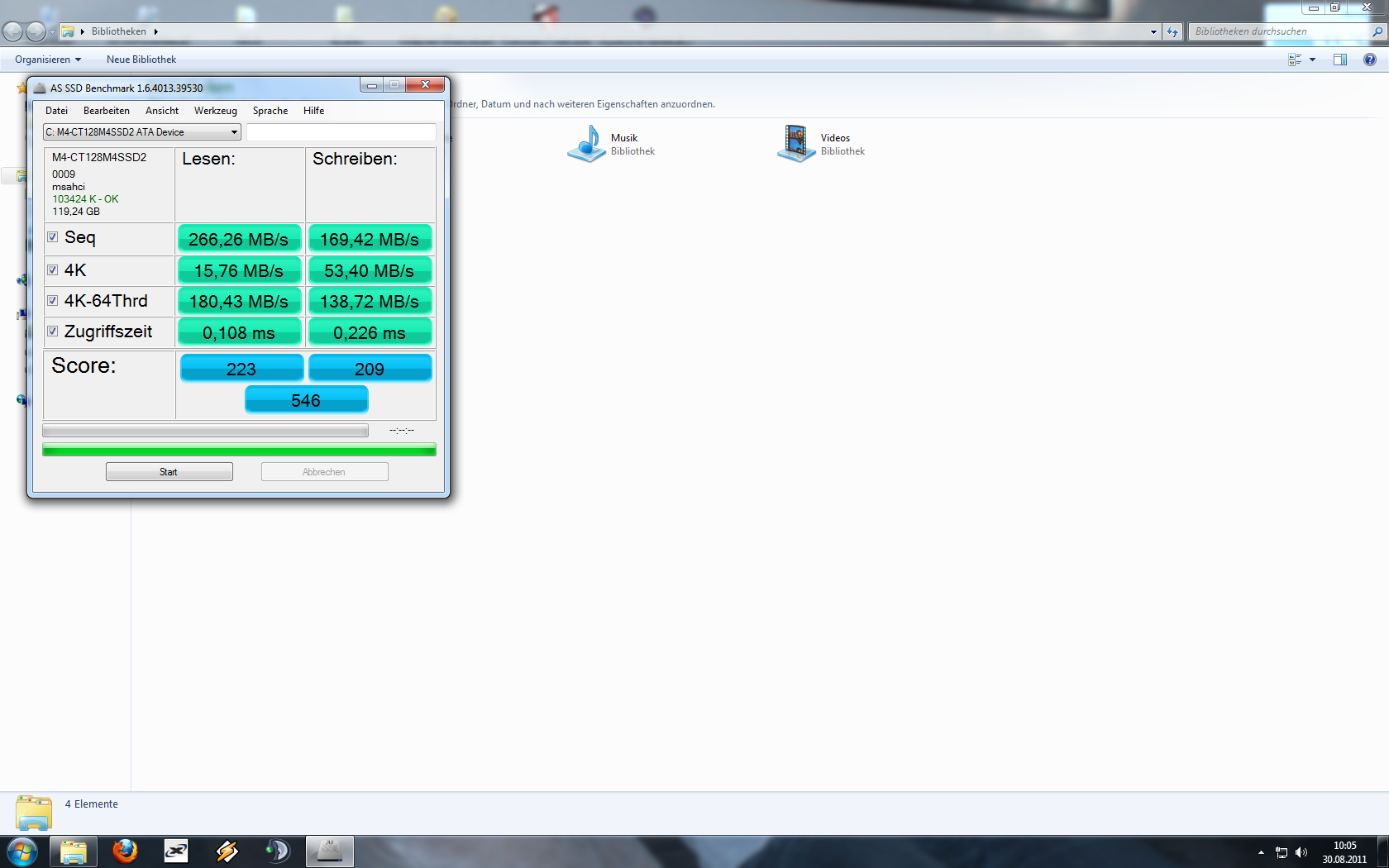
Task: Click the empty field beside drive dropdown
Action: (341, 132)
